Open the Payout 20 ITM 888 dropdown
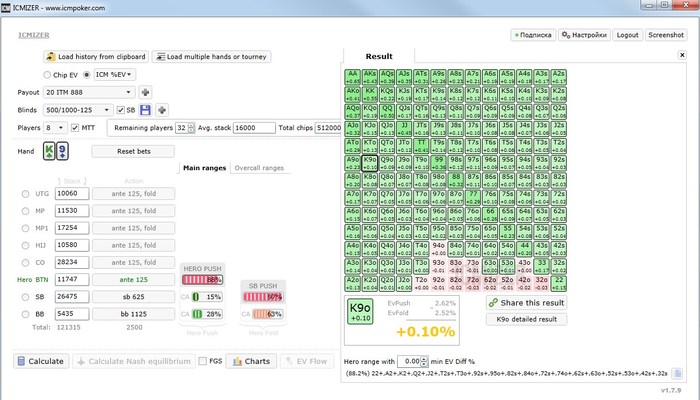The height and width of the screenshot is (400, 700). pyautogui.click(x=89, y=92)
